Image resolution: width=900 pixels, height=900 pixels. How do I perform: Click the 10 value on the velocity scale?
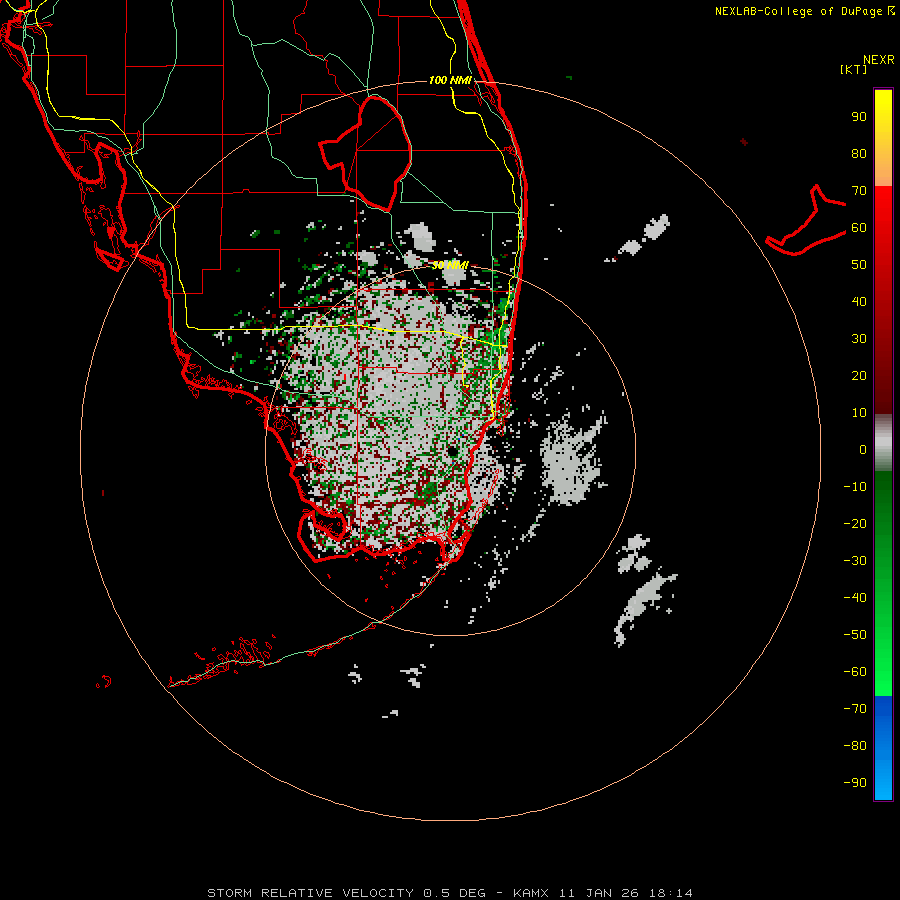(859, 413)
